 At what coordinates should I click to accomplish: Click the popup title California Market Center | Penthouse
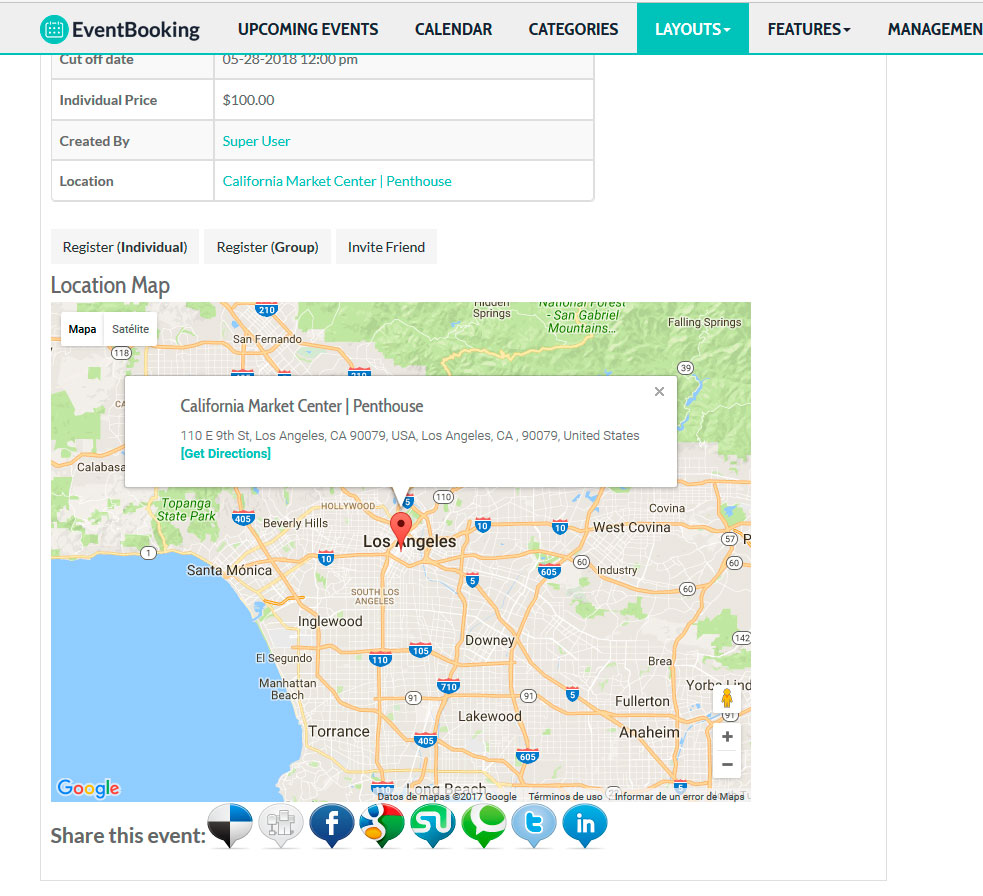302,406
